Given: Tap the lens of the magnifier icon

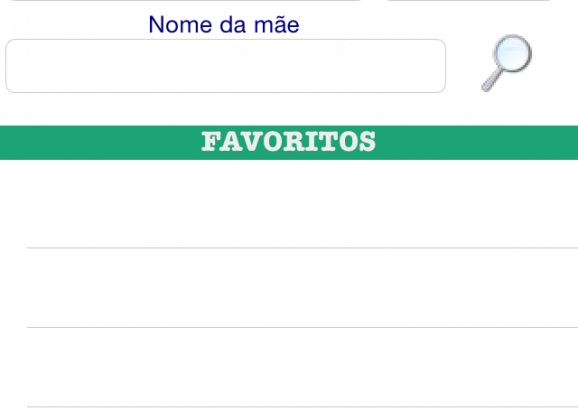Looking at the screenshot, I should coord(512,53).
